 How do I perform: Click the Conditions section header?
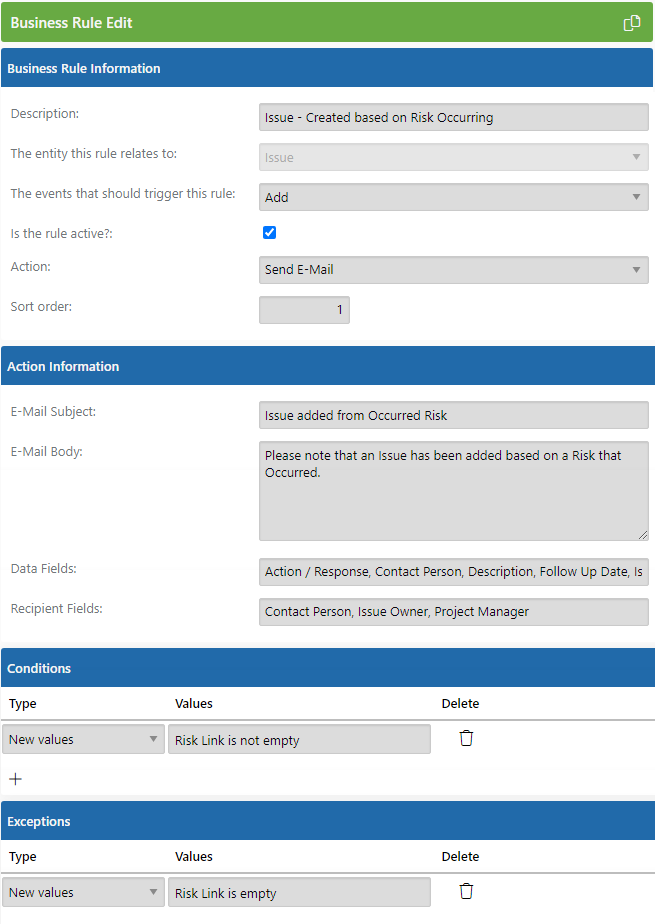[x=327, y=668]
